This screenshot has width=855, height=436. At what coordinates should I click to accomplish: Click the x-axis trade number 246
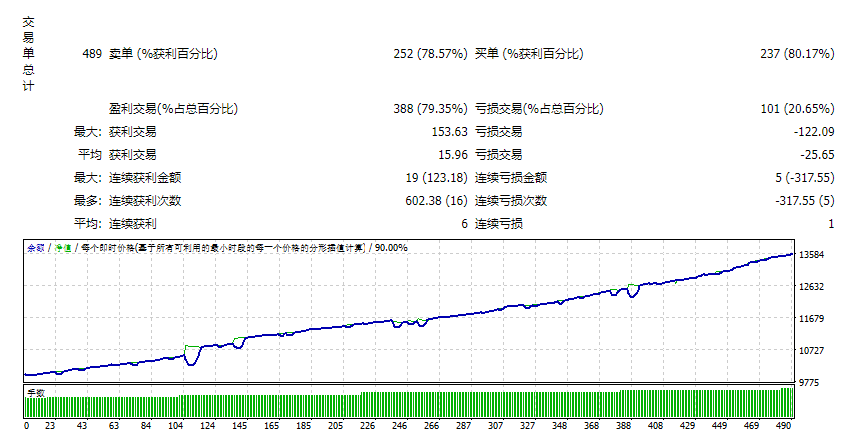click(x=400, y=426)
